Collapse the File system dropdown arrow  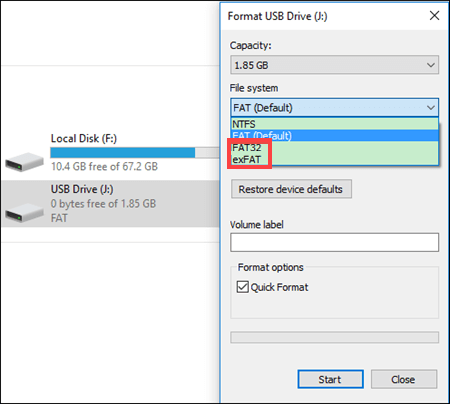click(431, 108)
